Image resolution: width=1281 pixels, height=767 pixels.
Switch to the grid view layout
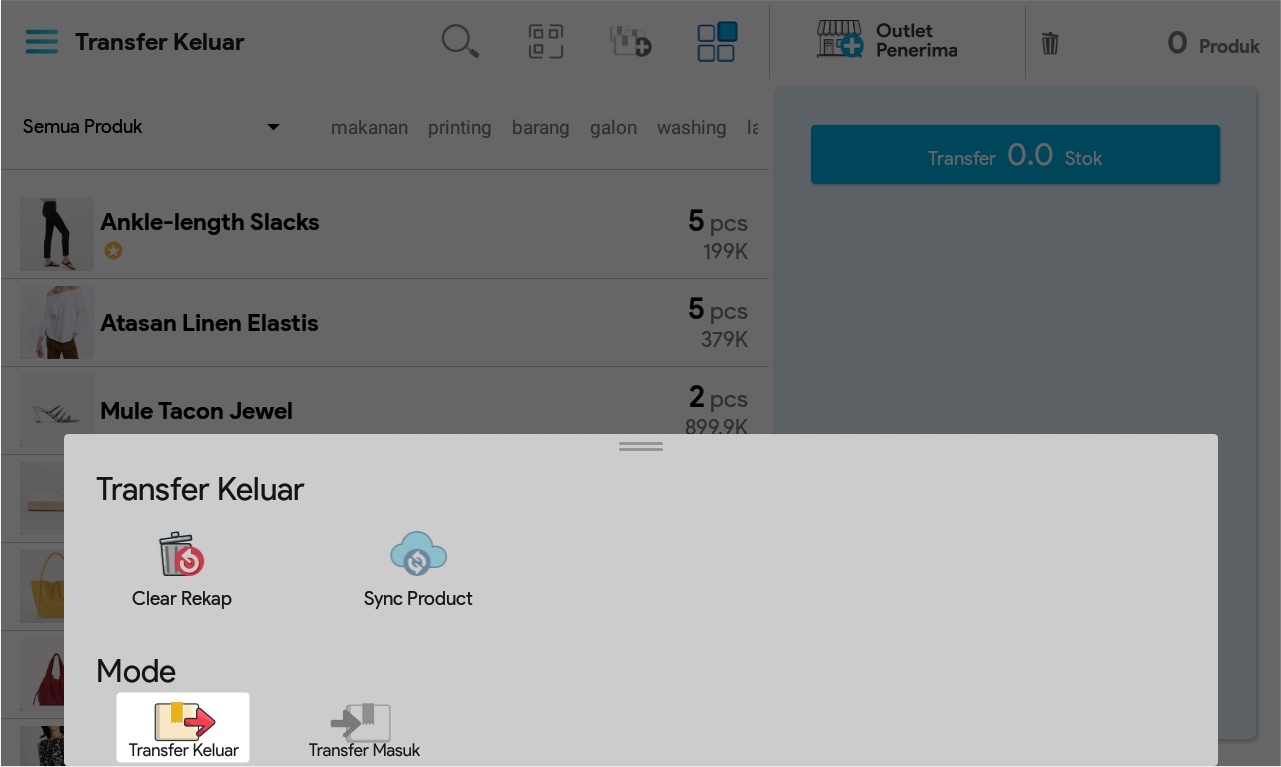click(x=717, y=43)
